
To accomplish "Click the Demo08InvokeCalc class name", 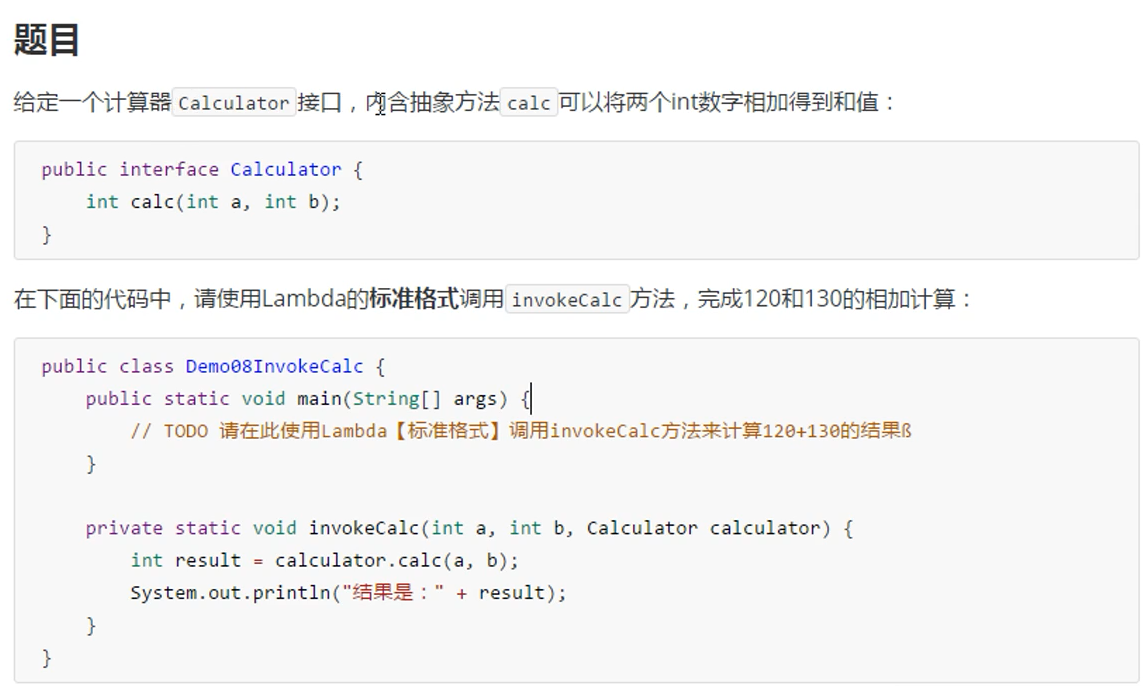I will (x=274, y=366).
